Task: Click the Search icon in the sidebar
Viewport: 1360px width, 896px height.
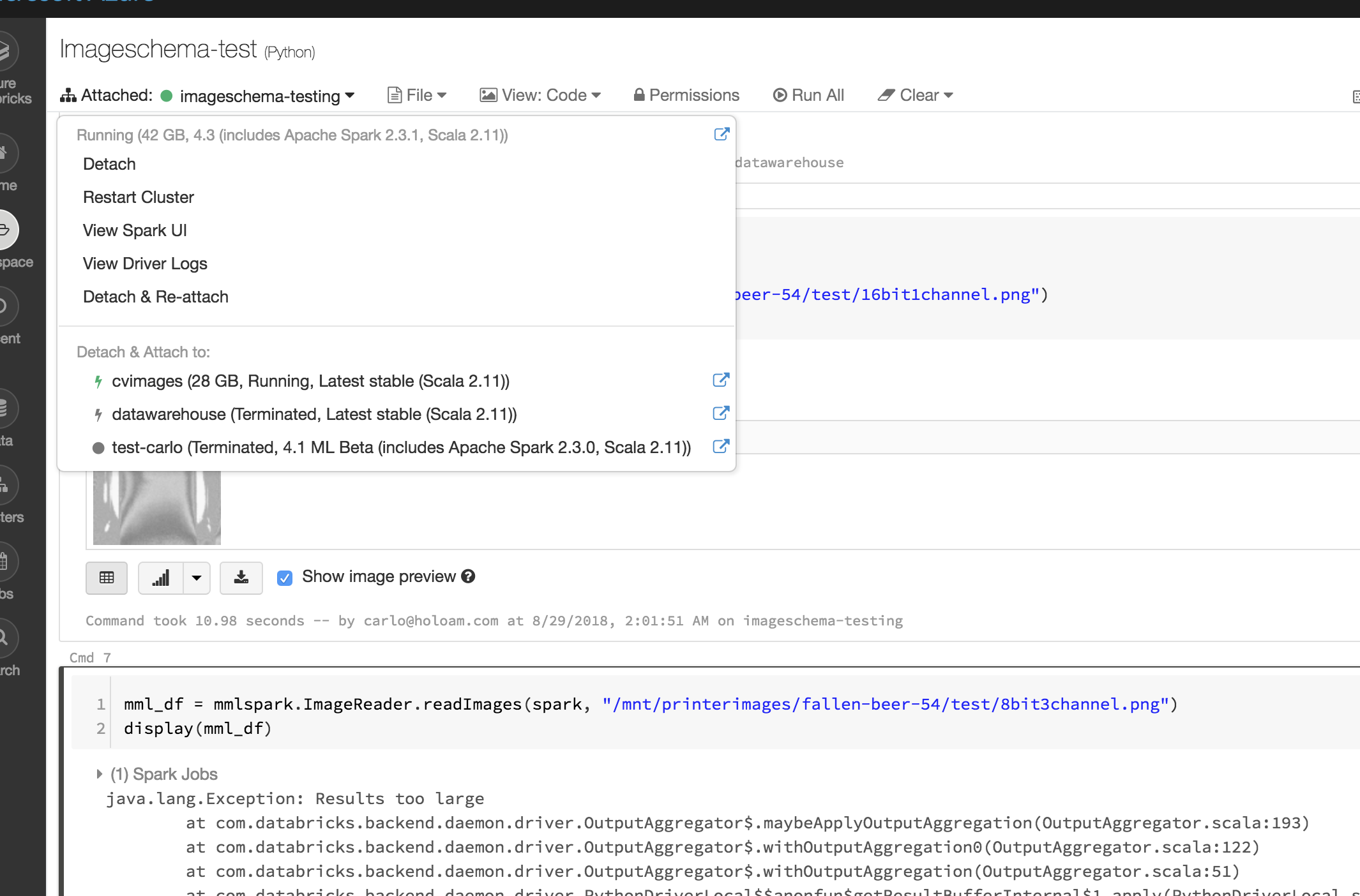Action: pos(5,638)
